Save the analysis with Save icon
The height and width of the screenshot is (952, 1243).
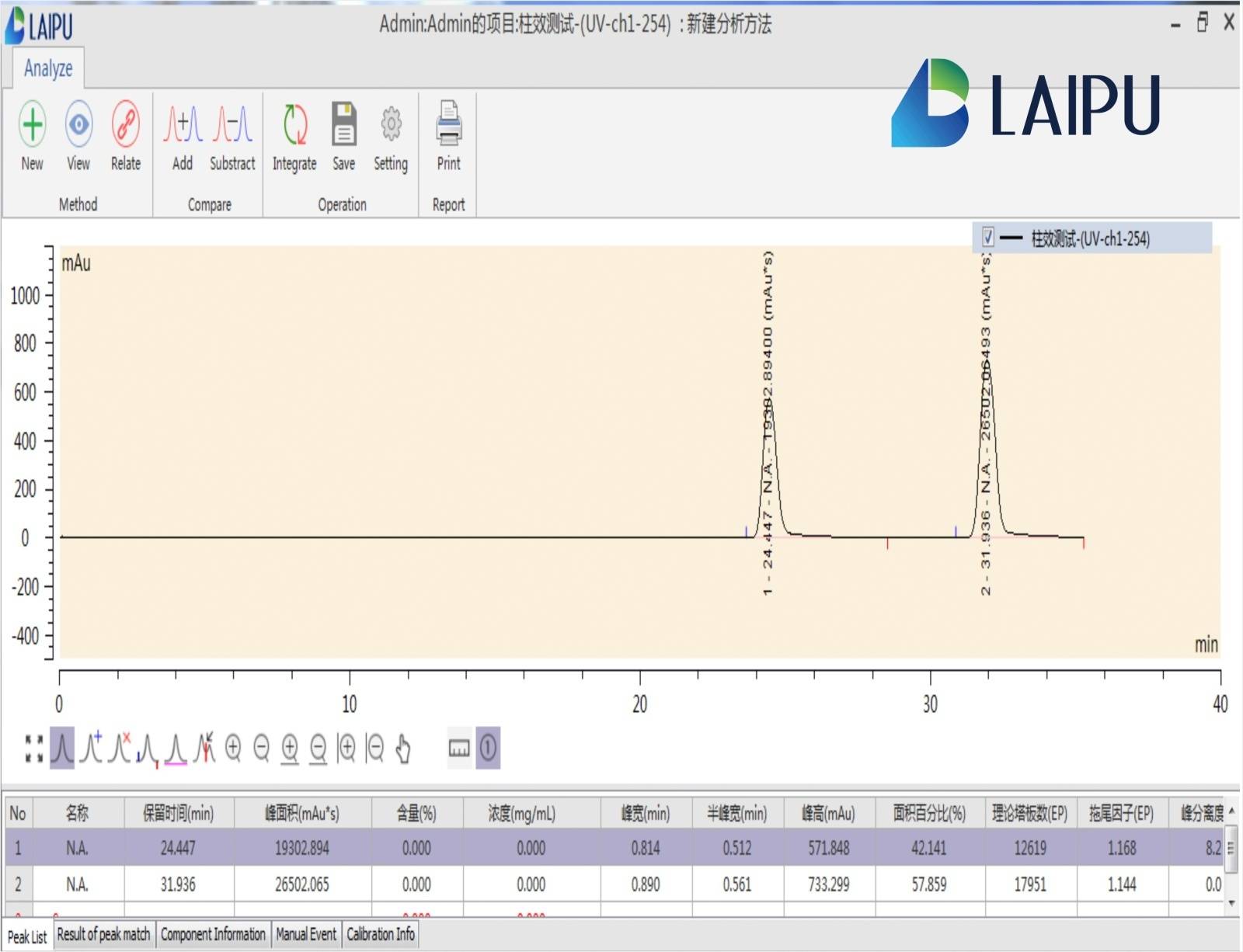click(343, 124)
